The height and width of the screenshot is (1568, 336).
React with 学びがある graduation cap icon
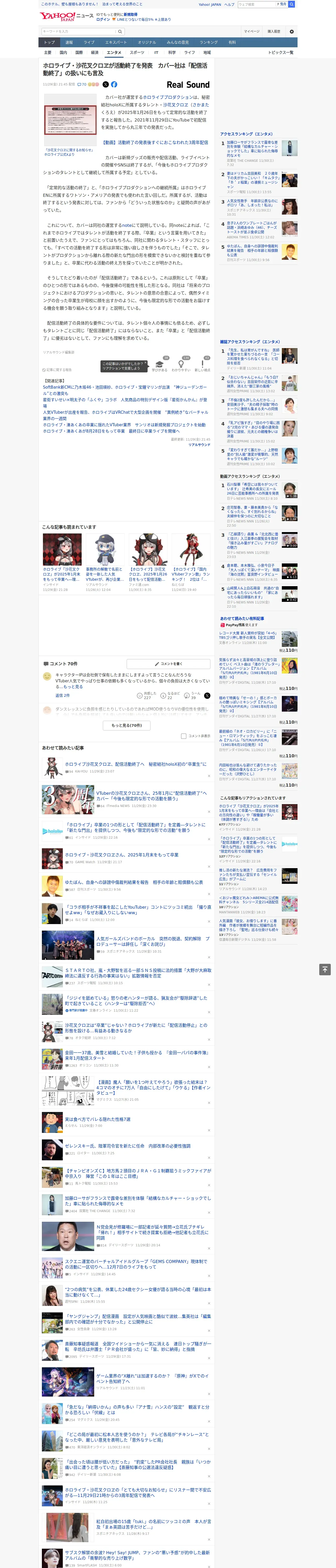160,364
